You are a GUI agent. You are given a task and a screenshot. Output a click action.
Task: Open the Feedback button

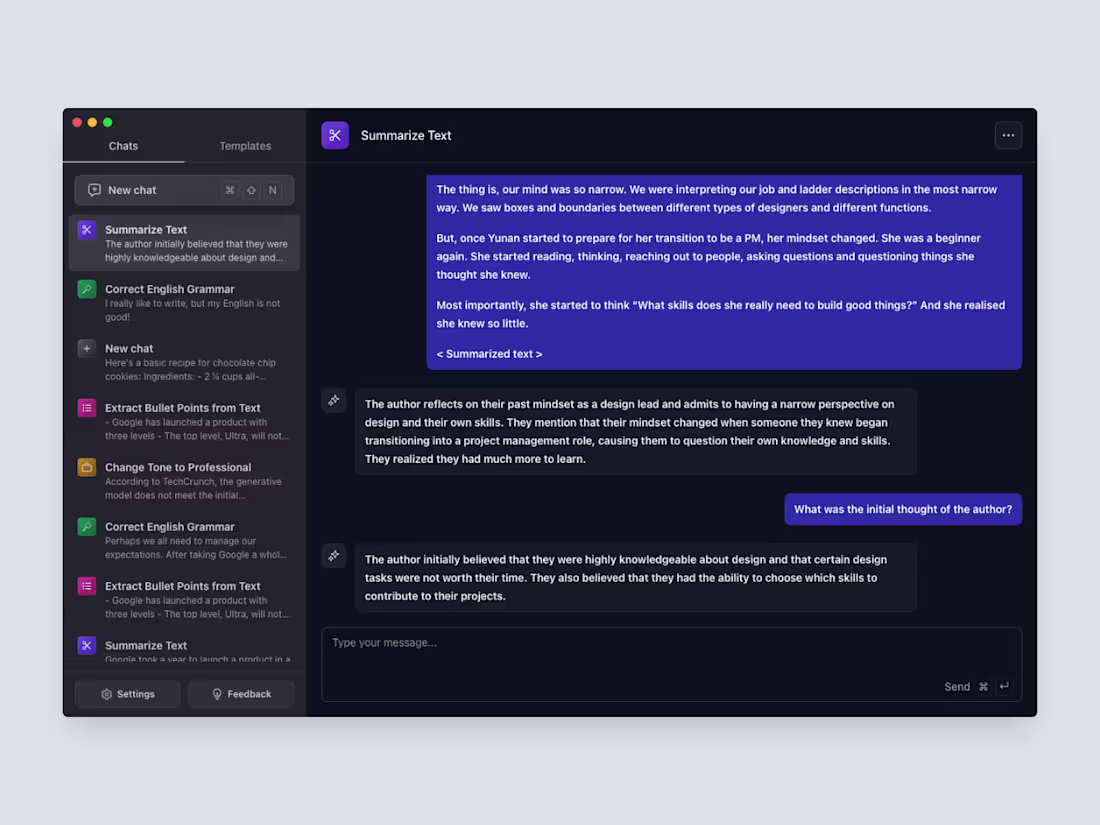(241, 694)
